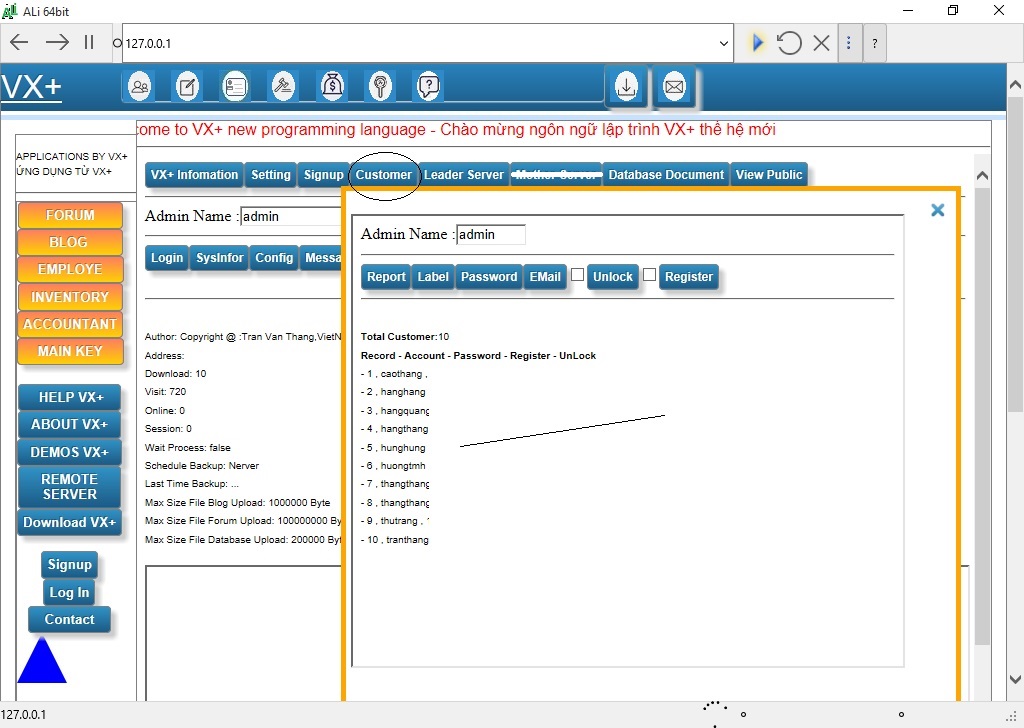Switch to the Setting tab
Image resolution: width=1024 pixels, height=728 pixels.
click(270, 174)
